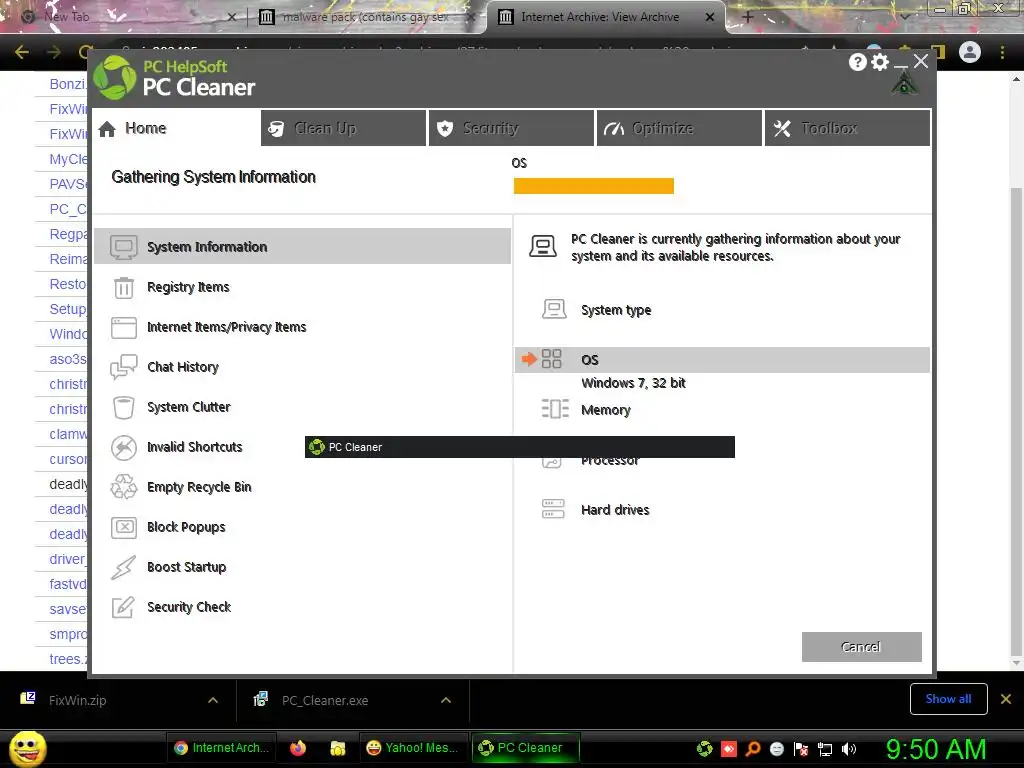
Task: Click the Chrome profile avatar icon
Action: coord(970,52)
